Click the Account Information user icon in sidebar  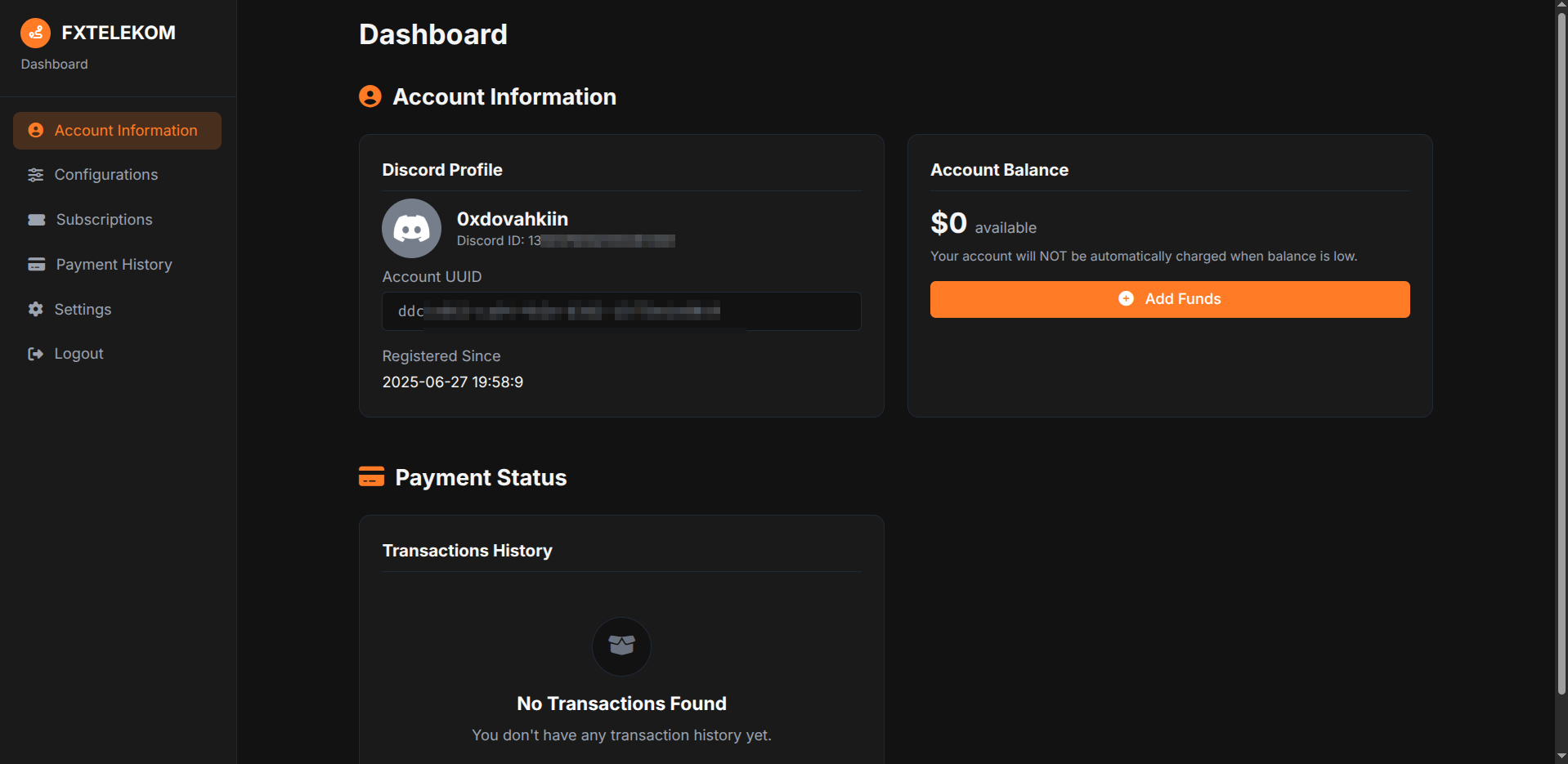point(35,131)
